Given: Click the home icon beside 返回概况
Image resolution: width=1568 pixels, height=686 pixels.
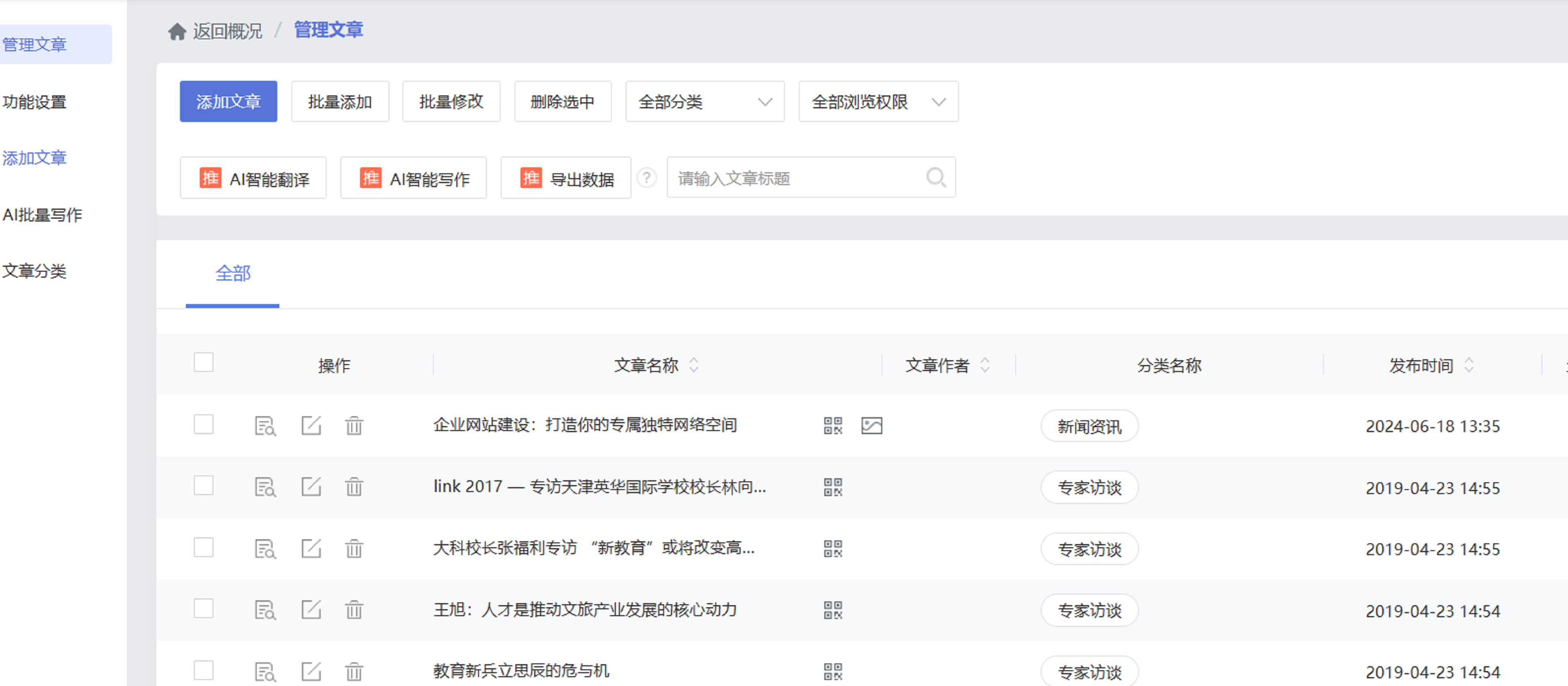Looking at the screenshot, I should point(177,31).
